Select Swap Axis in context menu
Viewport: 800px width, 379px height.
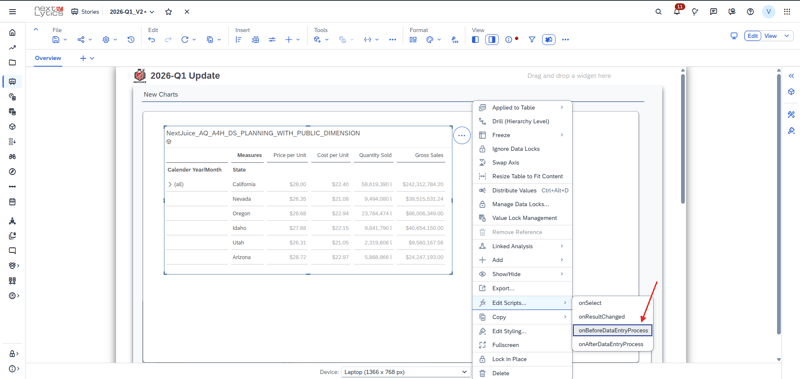click(x=522, y=163)
